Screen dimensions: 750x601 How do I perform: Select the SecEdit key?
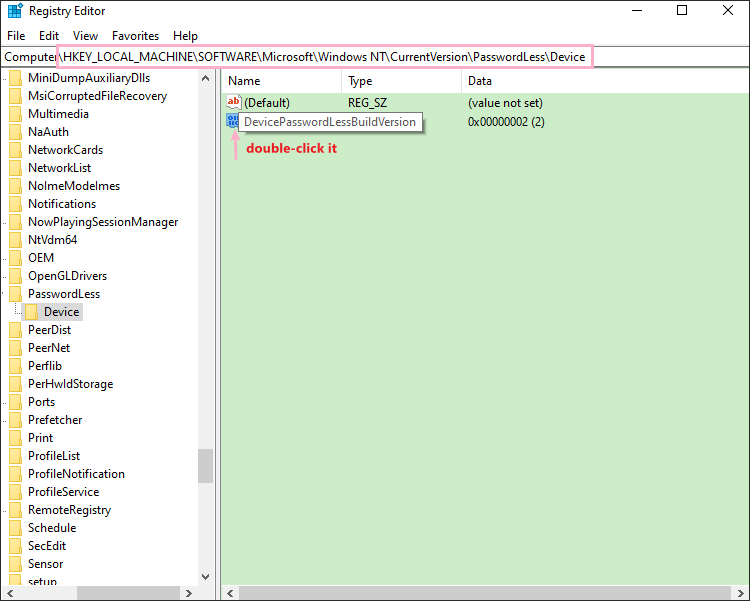47,546
